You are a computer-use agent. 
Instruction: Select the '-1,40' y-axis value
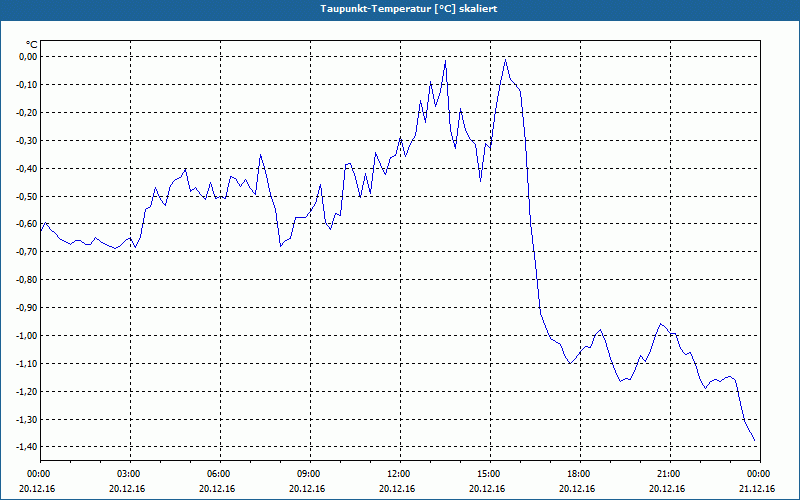27,447
